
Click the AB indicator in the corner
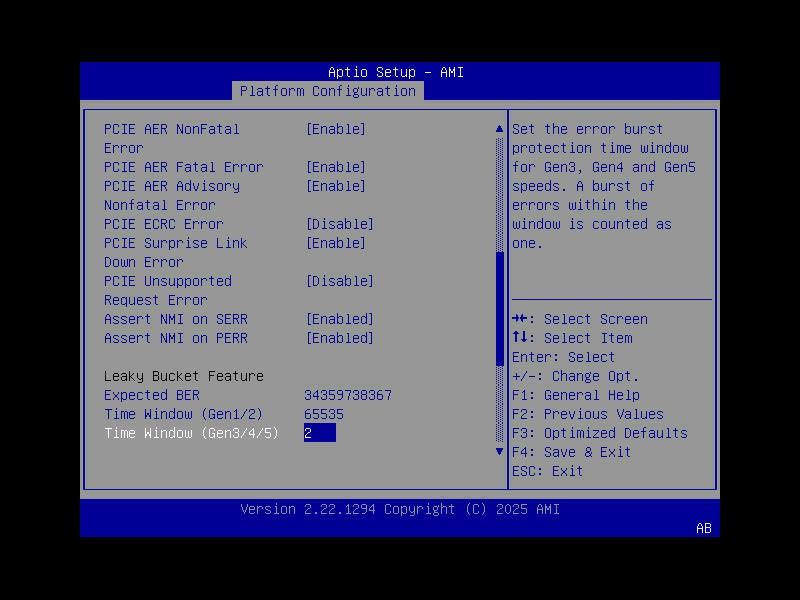pos(703,529)
